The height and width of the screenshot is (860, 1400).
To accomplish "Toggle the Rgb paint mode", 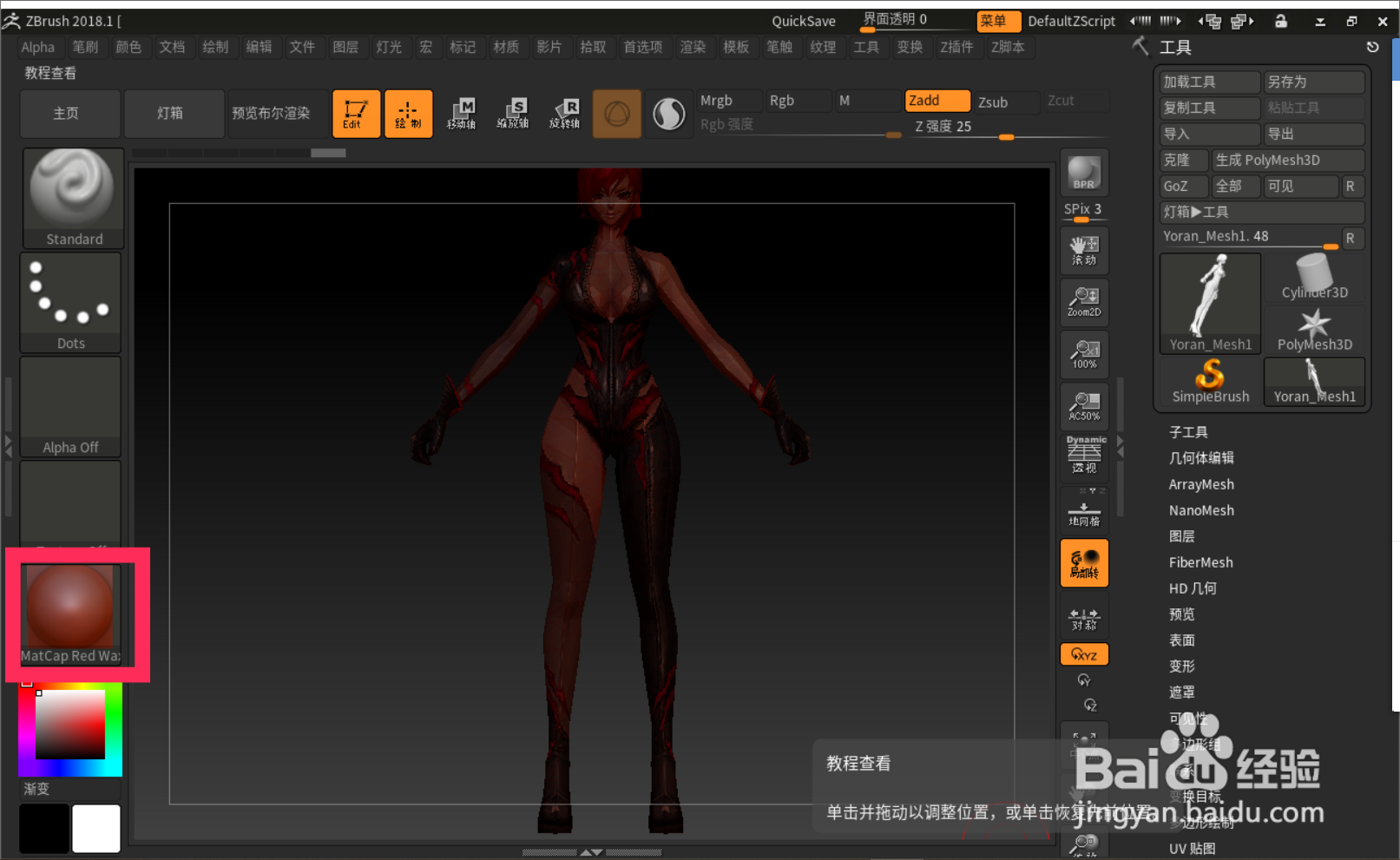I will click(x=799, y=101).
